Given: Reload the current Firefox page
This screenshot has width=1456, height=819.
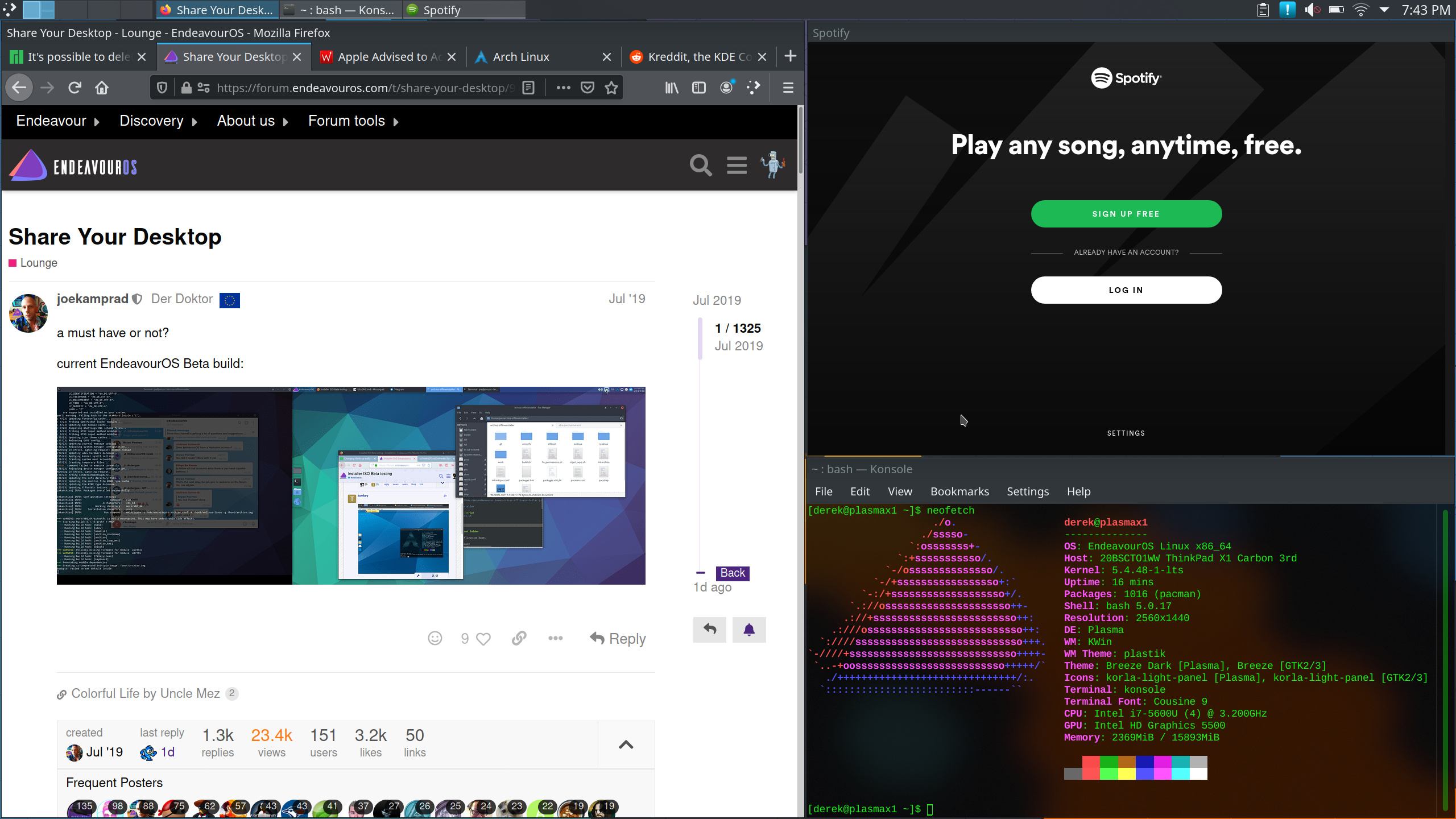Looking at the screenshot, I should click(x=75, y=88).
